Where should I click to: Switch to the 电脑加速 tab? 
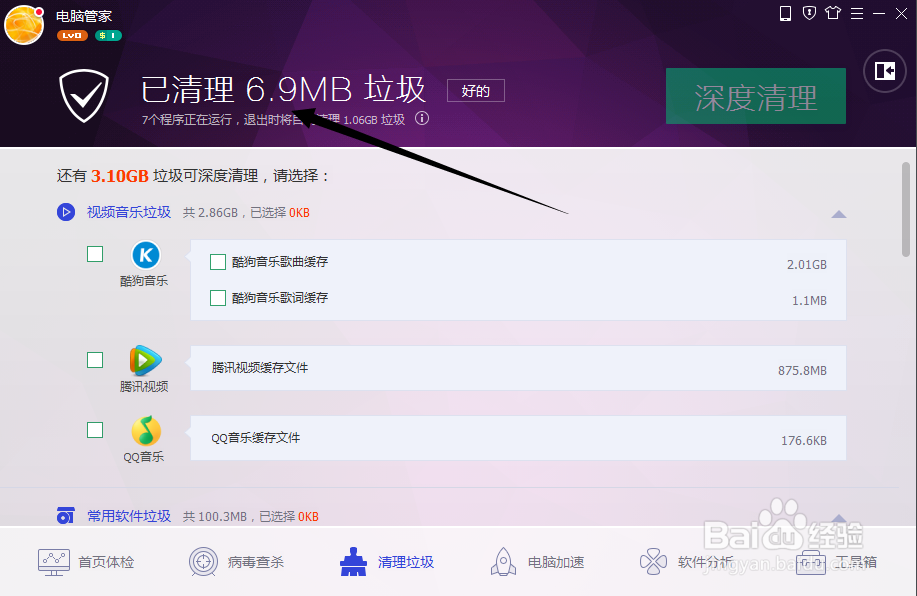537,561
